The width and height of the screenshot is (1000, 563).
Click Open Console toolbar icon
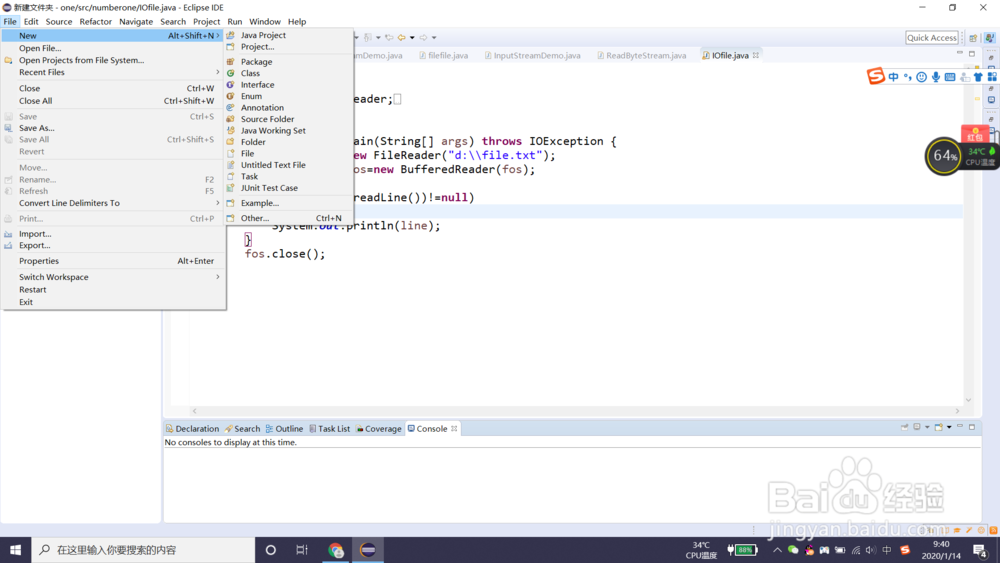point(938,427)
